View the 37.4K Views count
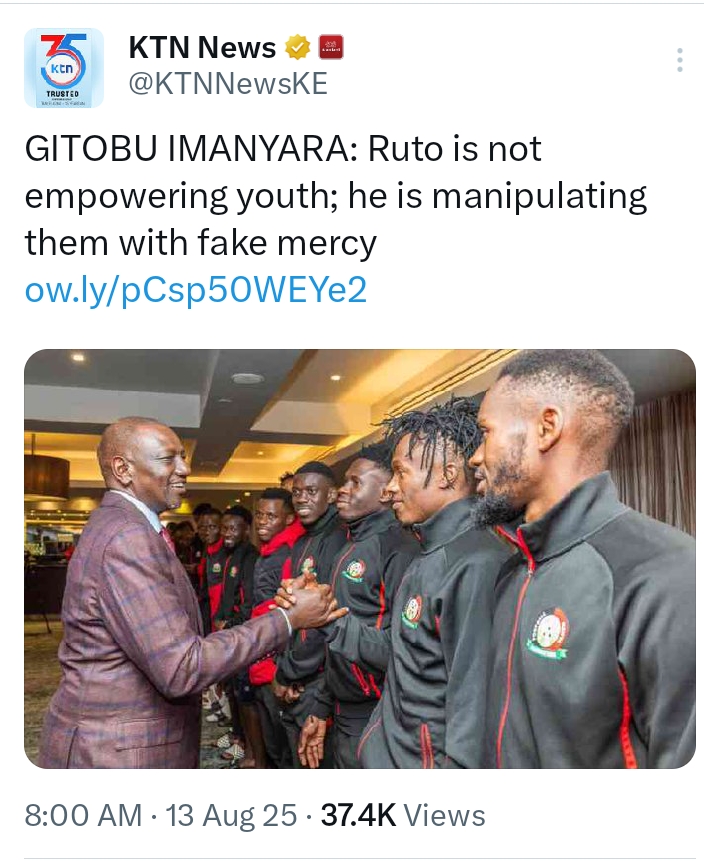 (x=403, y=815)
